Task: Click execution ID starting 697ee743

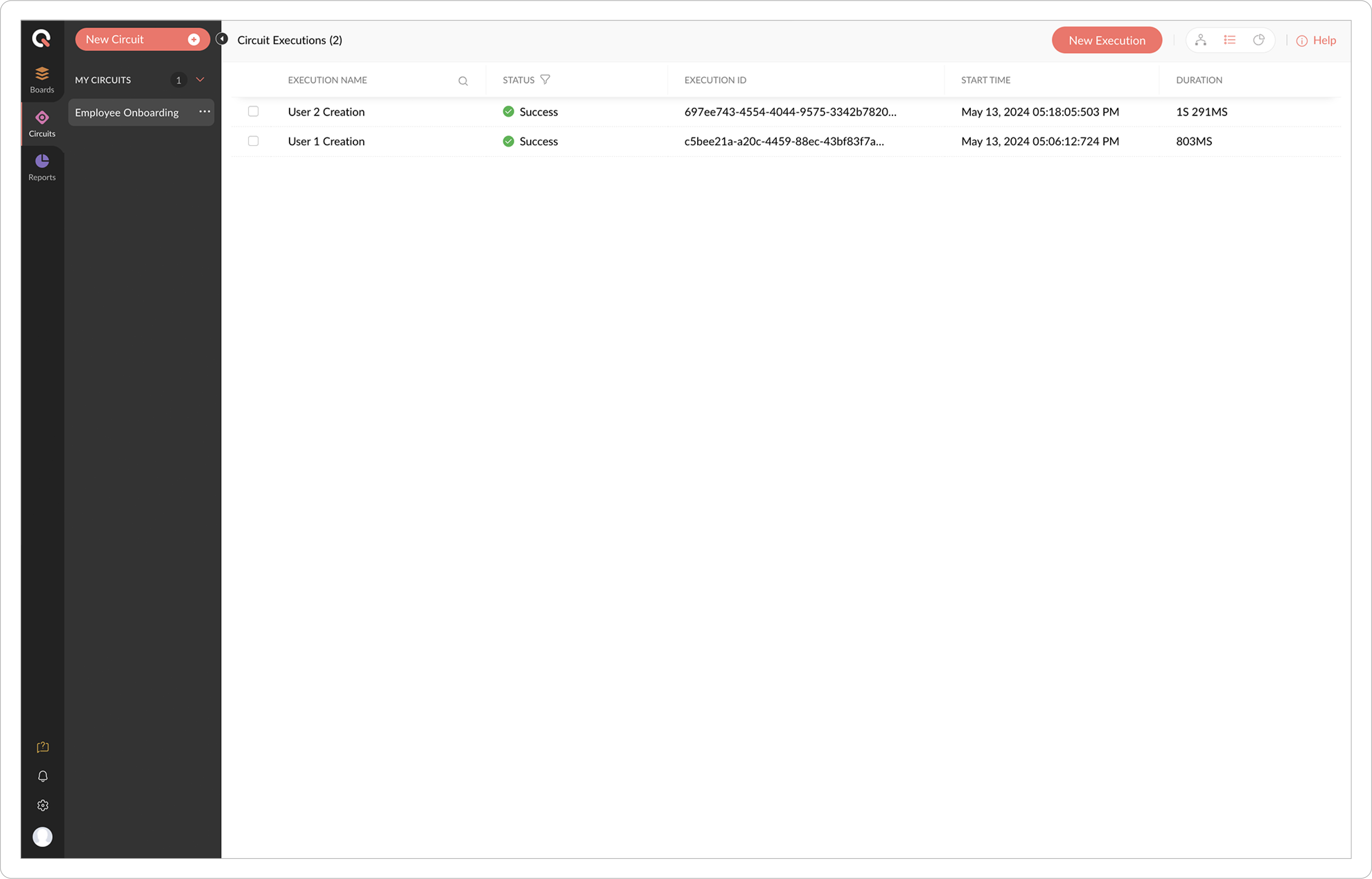Action: click(790, 112)
